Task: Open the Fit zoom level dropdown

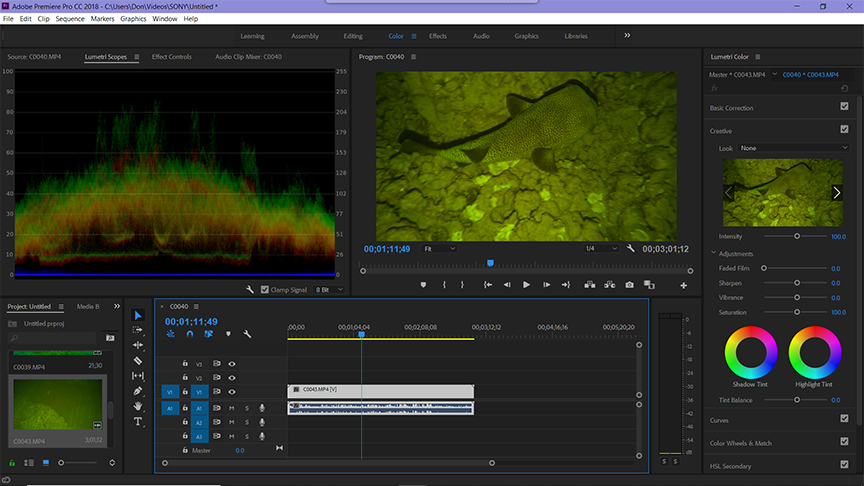Action: 439,249
